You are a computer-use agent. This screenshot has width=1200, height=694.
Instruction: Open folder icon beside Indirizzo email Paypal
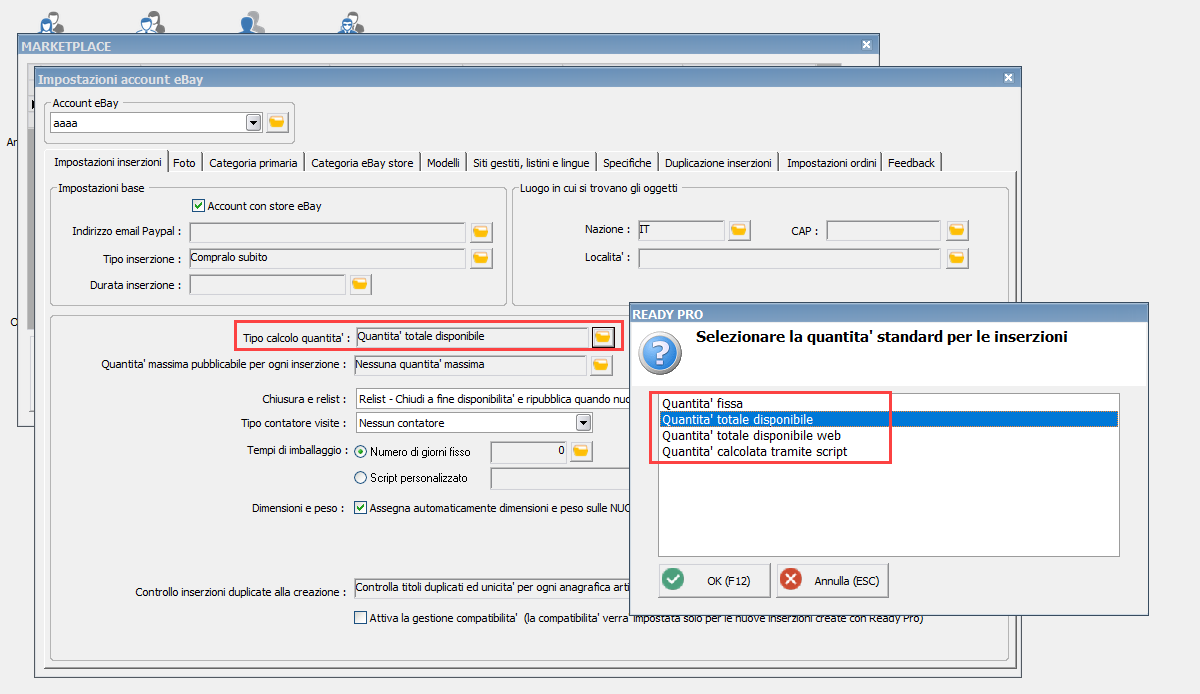pyautogui.click(x=481, y=232)
